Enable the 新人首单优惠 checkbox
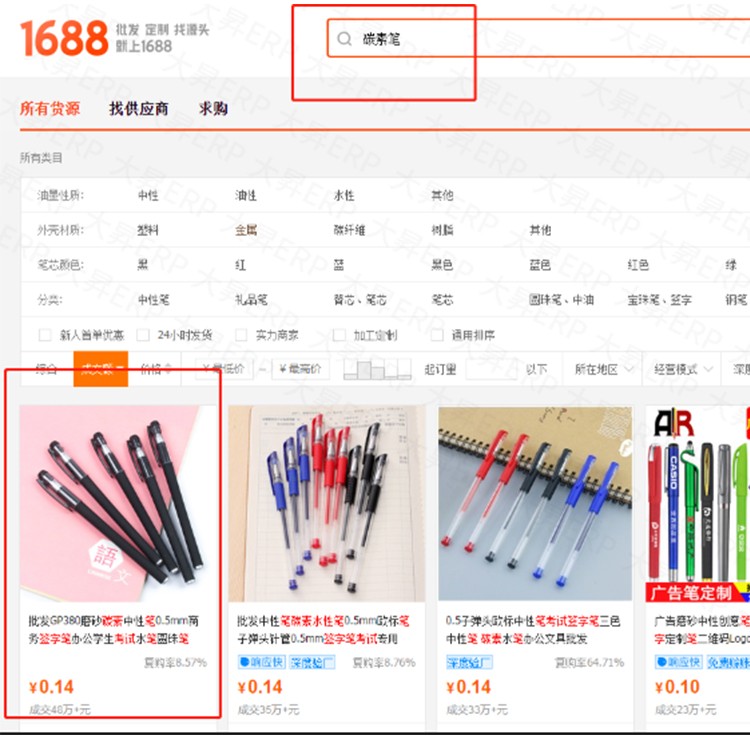Screen dimensions: 750x750 (45, 335)
